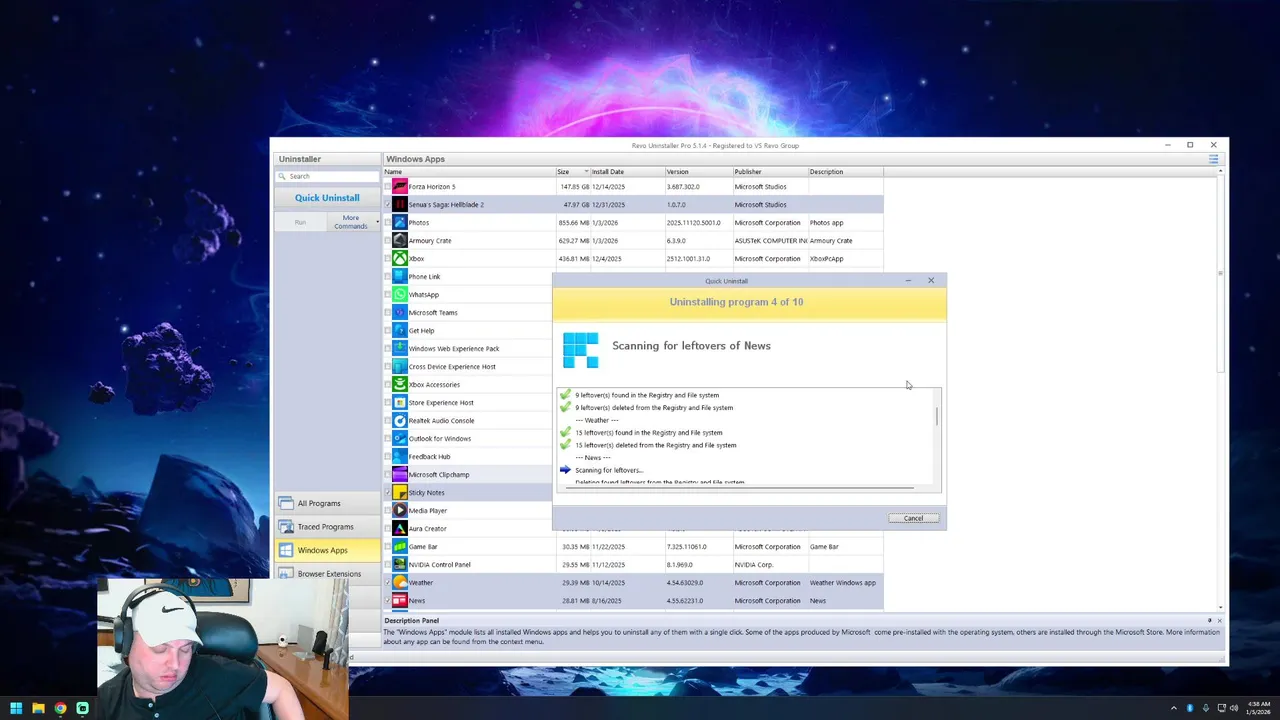Sort the list by Size column

pyautogui.click(x=572, y=172)
